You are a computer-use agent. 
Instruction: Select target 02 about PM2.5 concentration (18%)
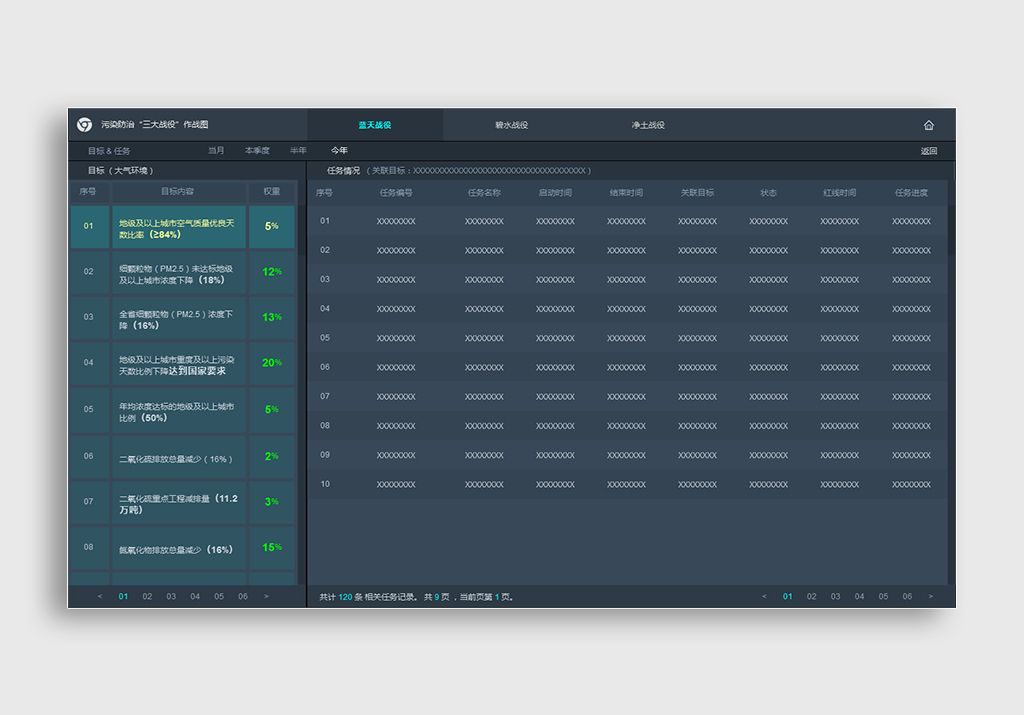tap(177, 273)
